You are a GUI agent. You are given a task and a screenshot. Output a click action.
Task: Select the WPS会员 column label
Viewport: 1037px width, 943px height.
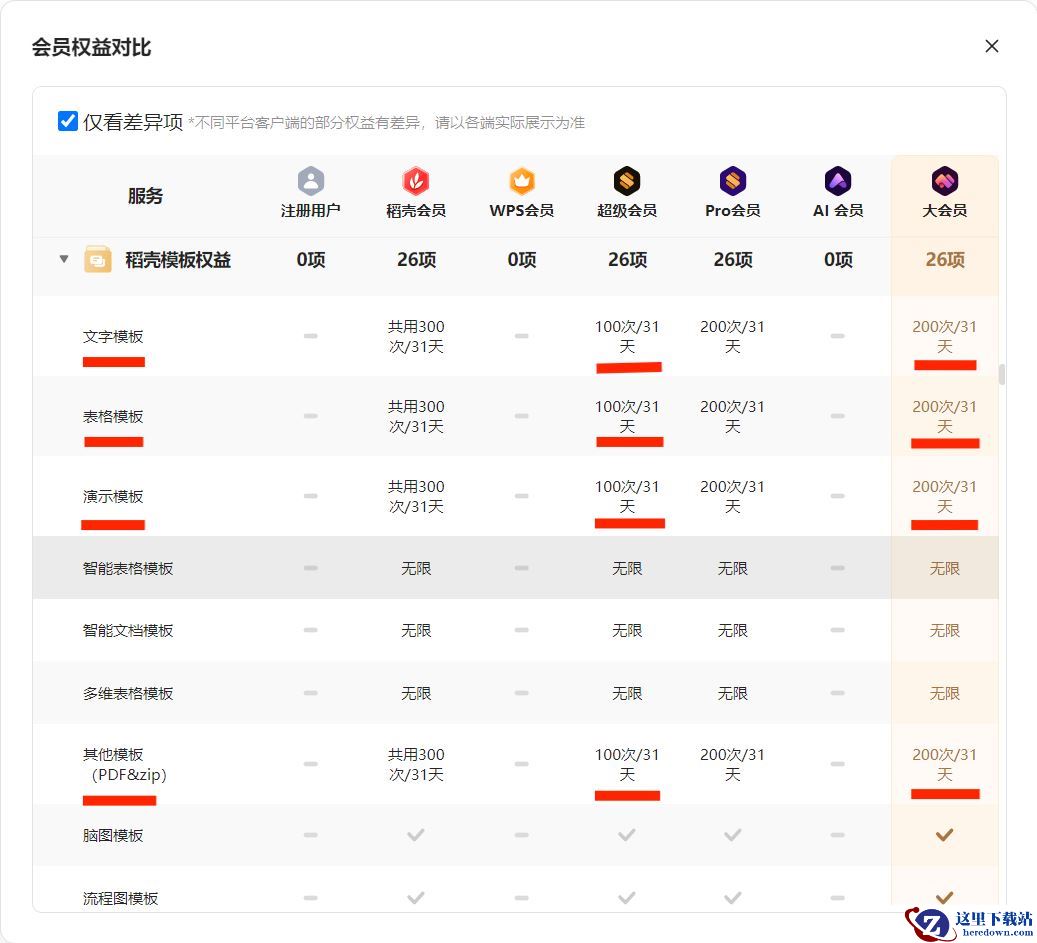coord(522,211)
